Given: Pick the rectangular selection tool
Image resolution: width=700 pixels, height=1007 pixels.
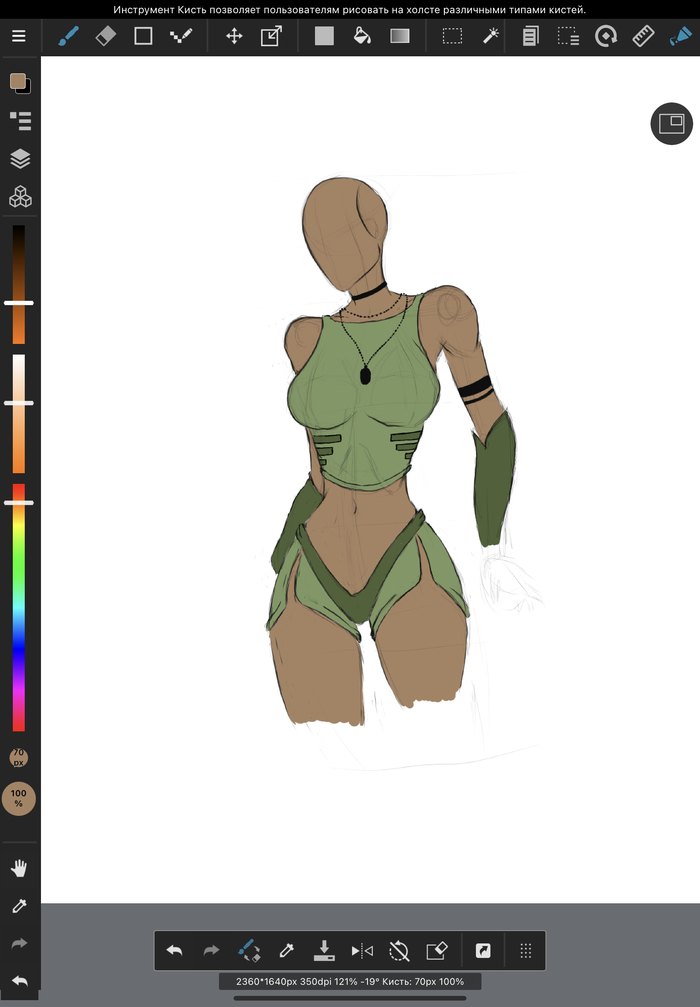Looking at the screenshot, I should click(x=452, y=37).
